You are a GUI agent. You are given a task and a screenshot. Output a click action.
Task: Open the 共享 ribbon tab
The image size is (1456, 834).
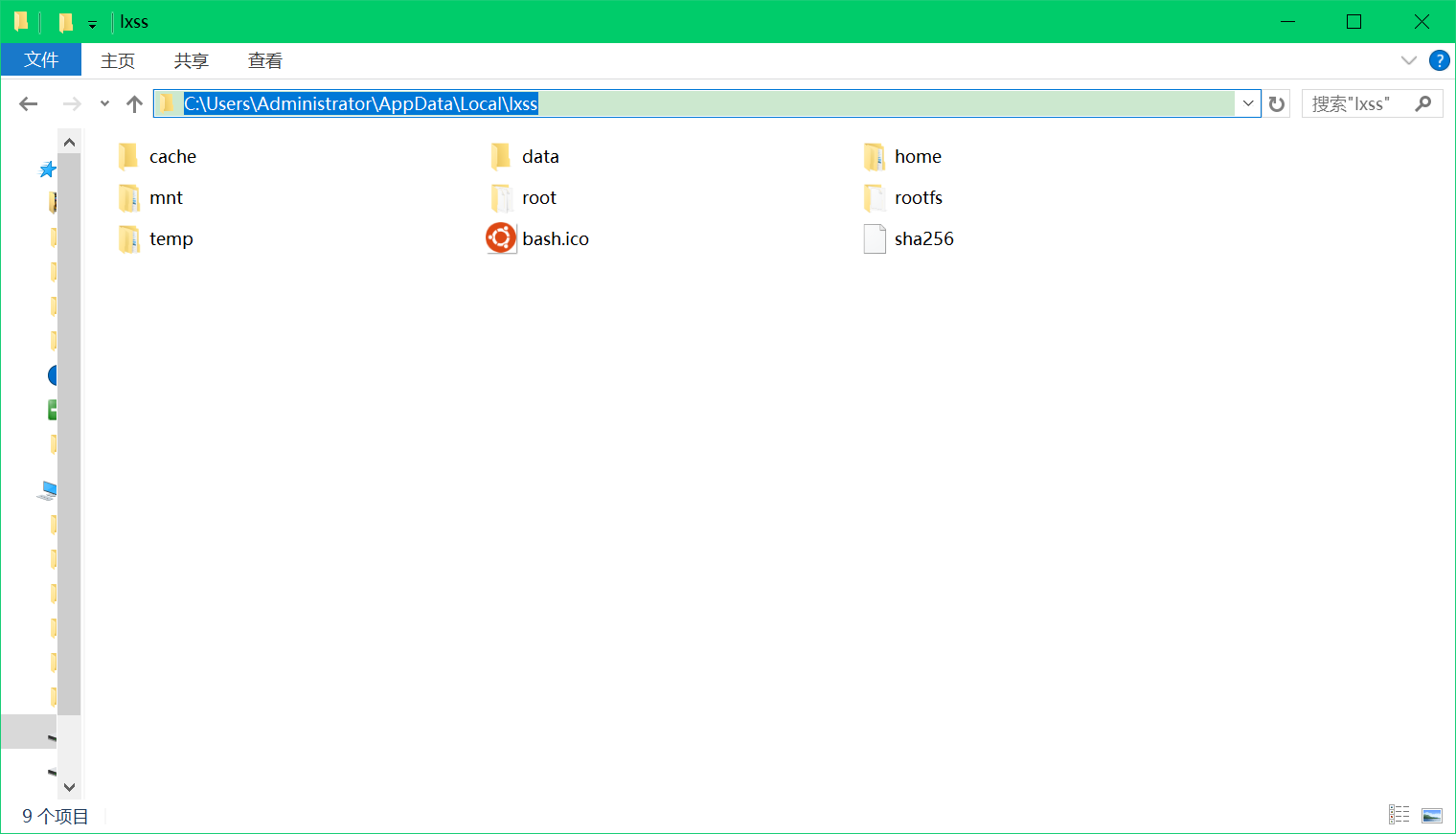[x=192, y=60]
